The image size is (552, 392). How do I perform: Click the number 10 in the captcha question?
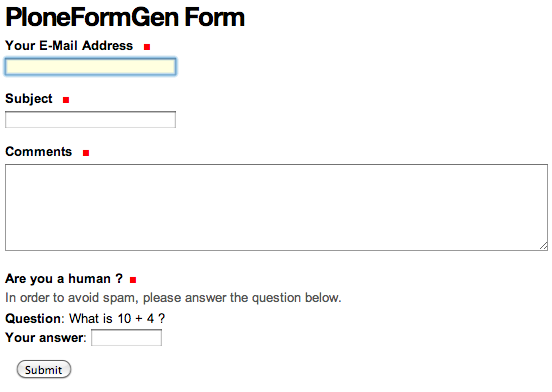coord(125,318)
